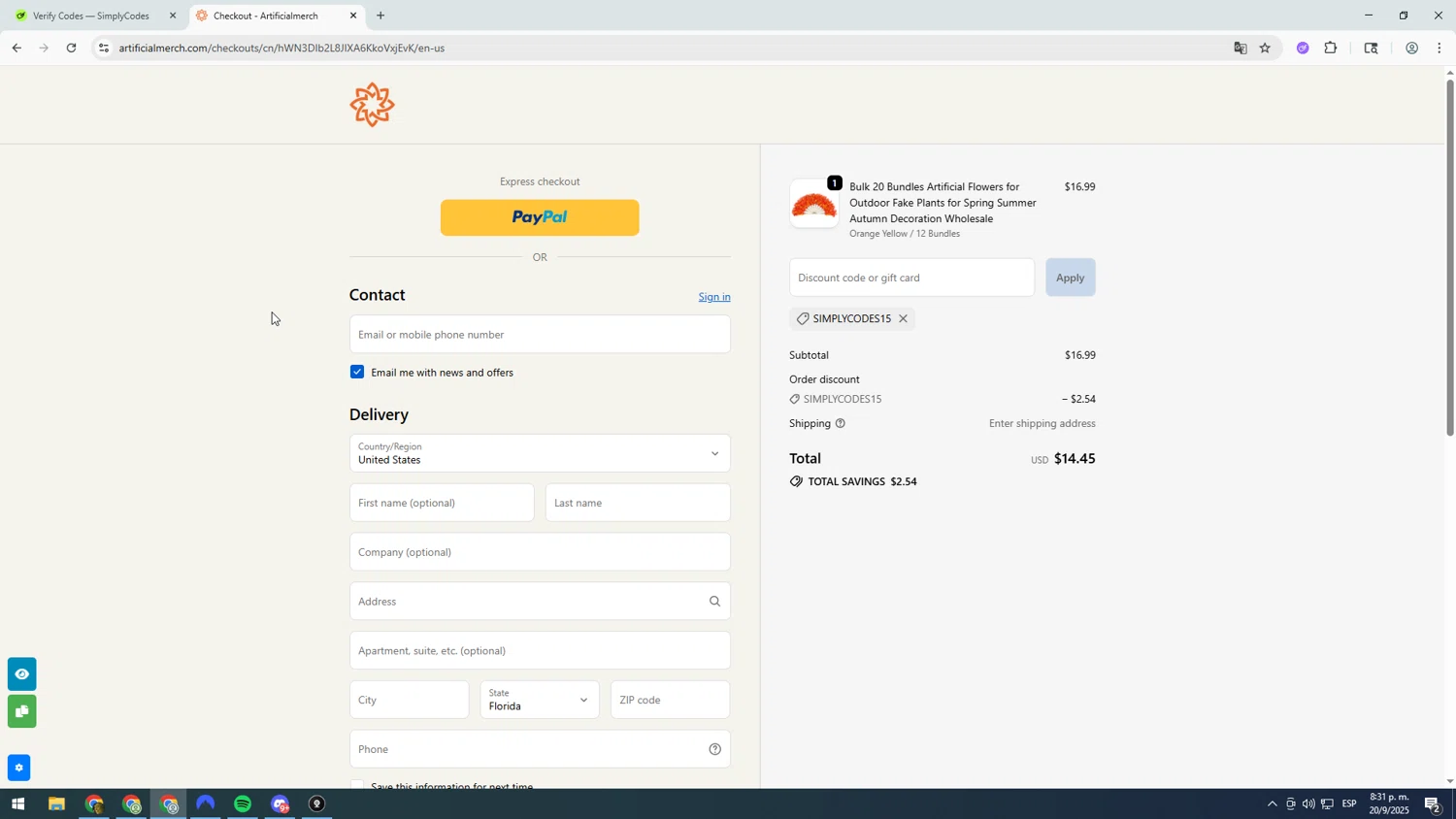Click Apartment, suite field
Image resolution: width=1456 pixels, height=819 pixels.
[x=540, y=651]
